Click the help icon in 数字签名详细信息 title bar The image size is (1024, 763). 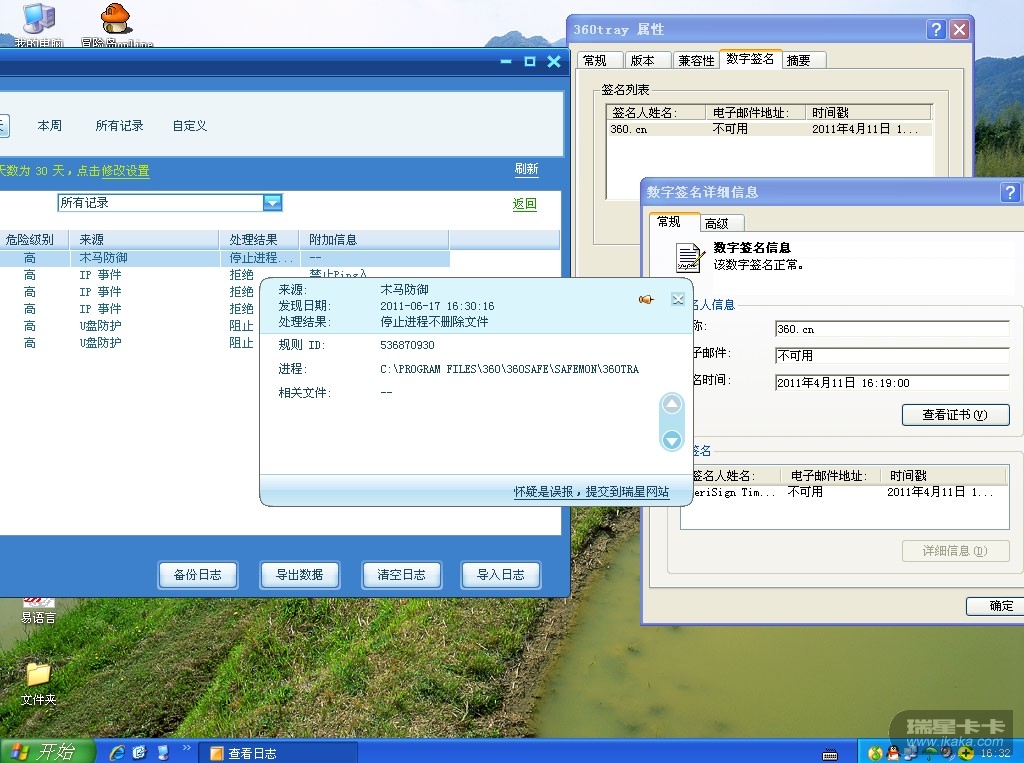click(x=1010, y=192)
